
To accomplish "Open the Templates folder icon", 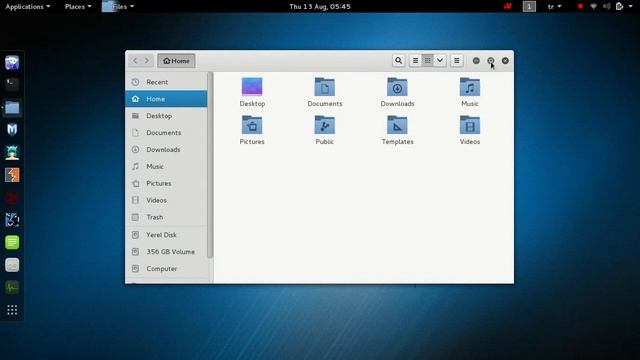I will 397,124.
